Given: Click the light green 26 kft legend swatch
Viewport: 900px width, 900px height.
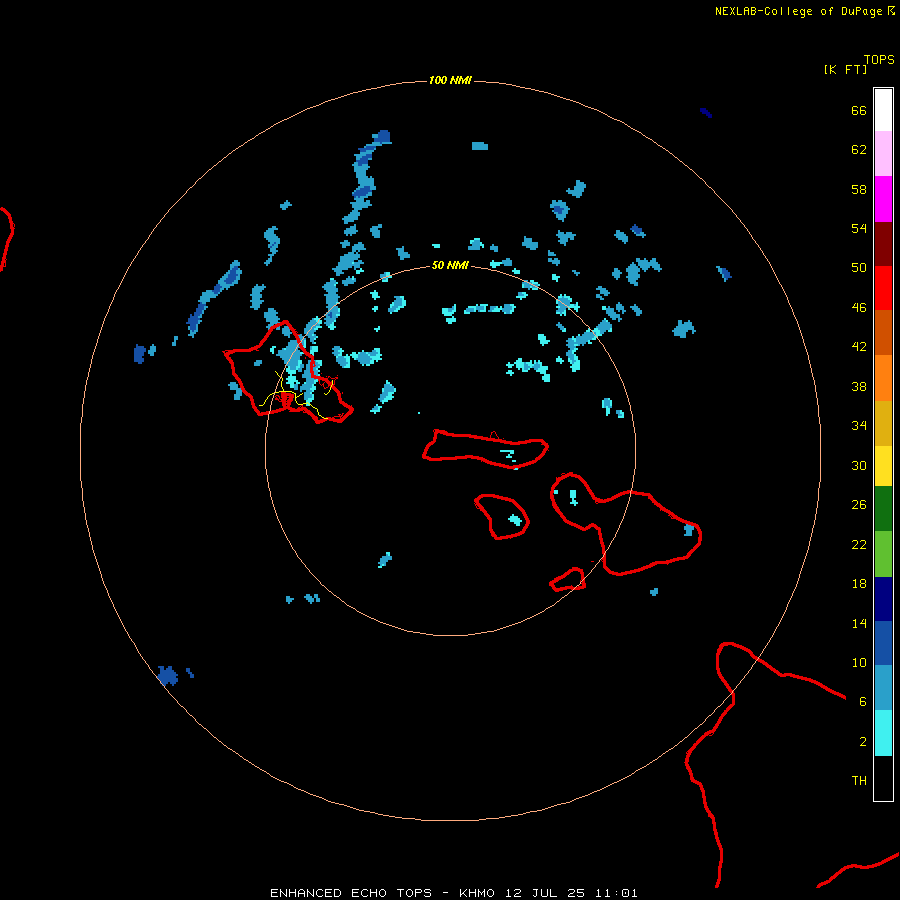Looking at the screenshot, I should [883, 554].
